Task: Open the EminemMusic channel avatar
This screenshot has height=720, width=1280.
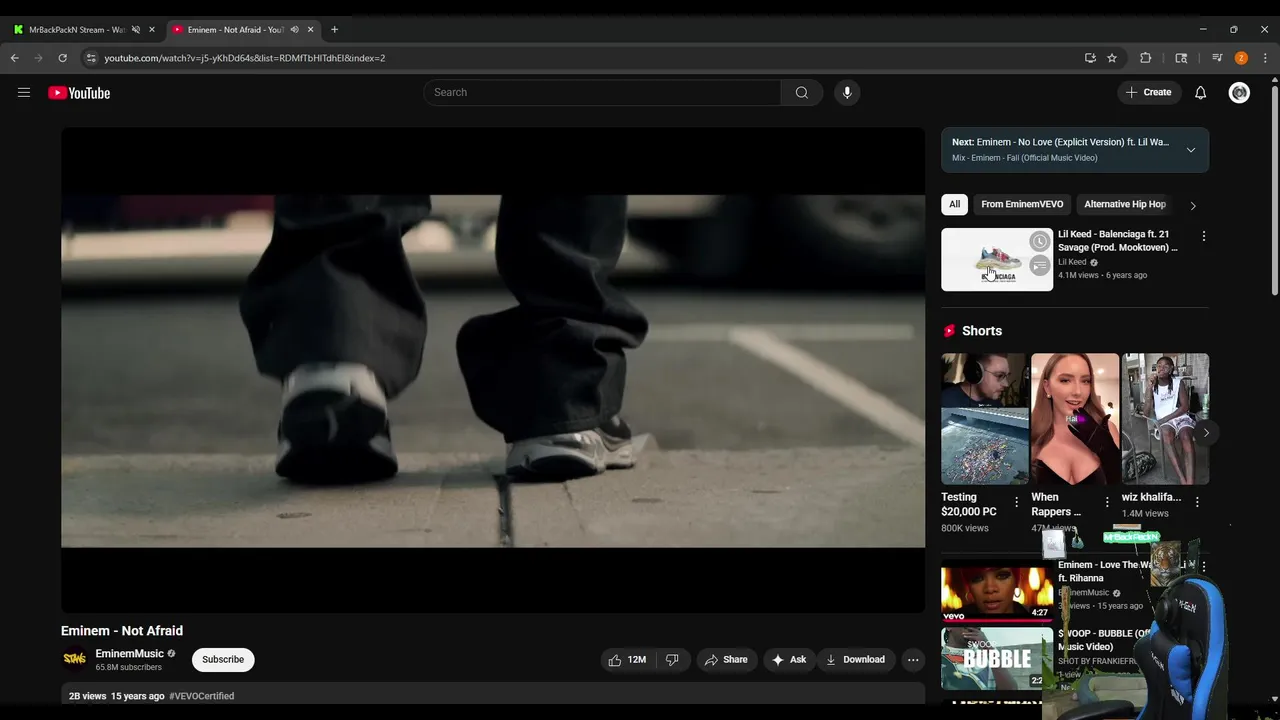Action: coord(74,659)
